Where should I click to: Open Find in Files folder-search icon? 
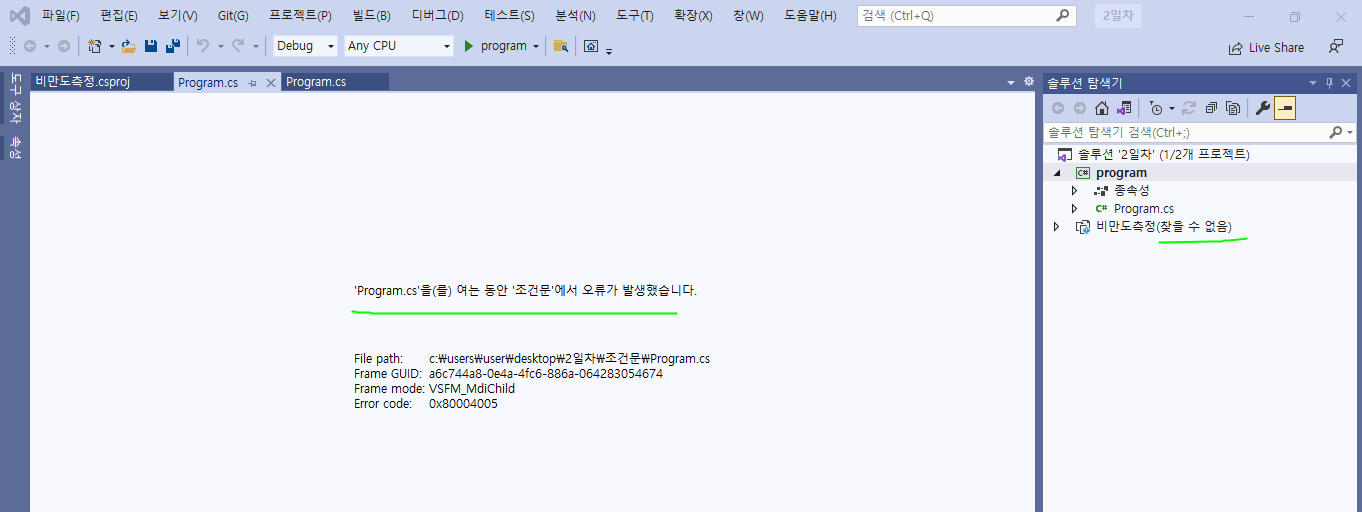[x=561, y=46]
